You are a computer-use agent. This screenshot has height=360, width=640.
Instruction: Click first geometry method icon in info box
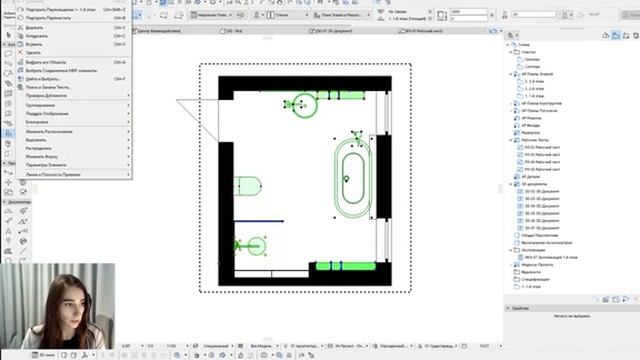pos(164,16)
